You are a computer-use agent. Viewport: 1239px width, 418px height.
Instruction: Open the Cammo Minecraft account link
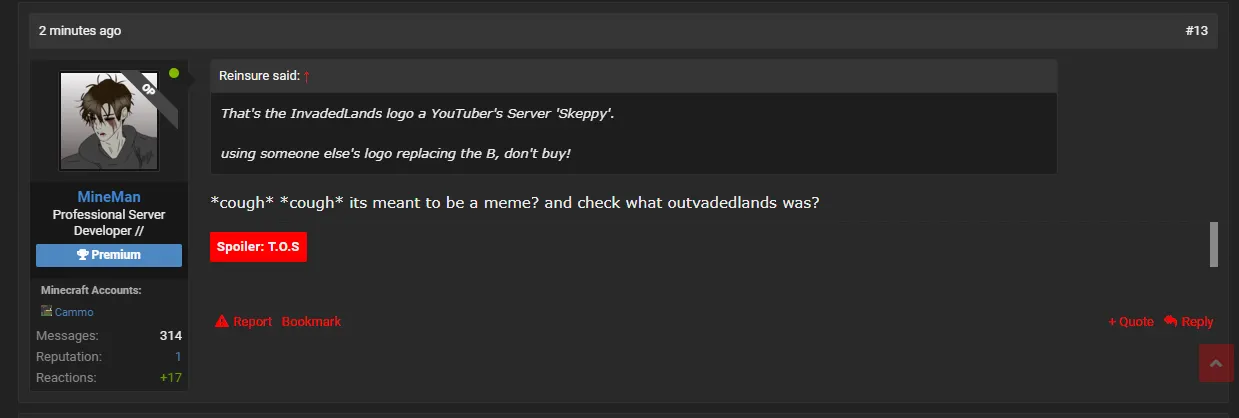coord(74,312)
